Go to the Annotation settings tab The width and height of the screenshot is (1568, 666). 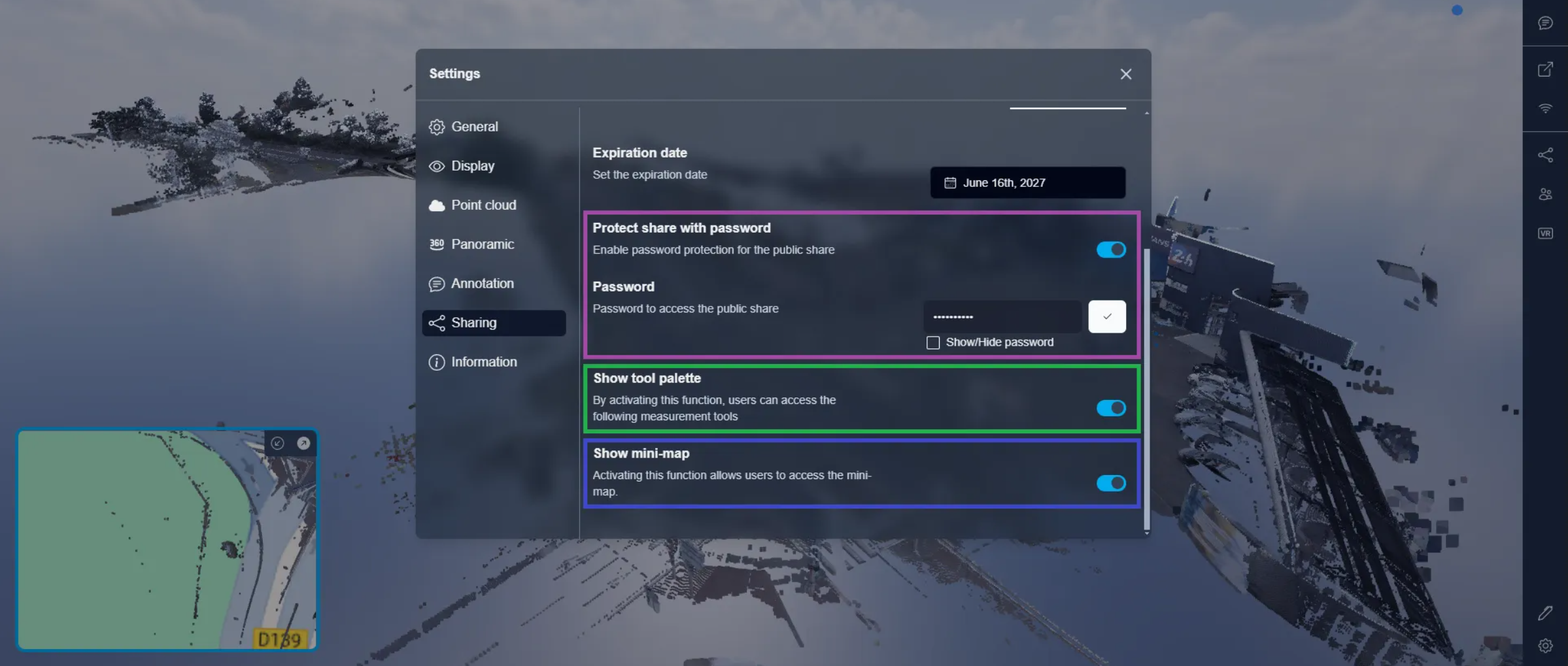click(x=482, y=284)
